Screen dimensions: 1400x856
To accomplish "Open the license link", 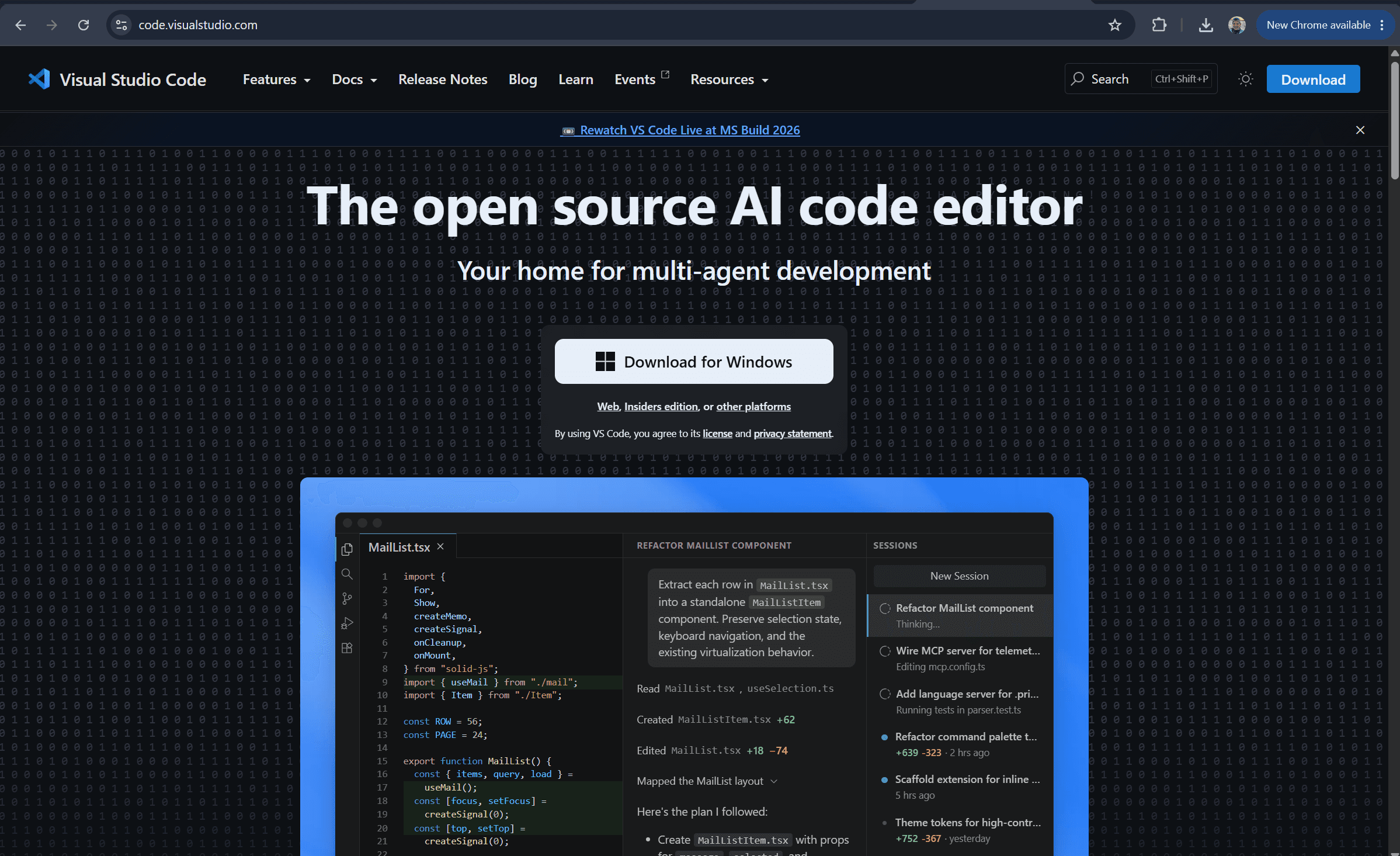I will 717,434.
